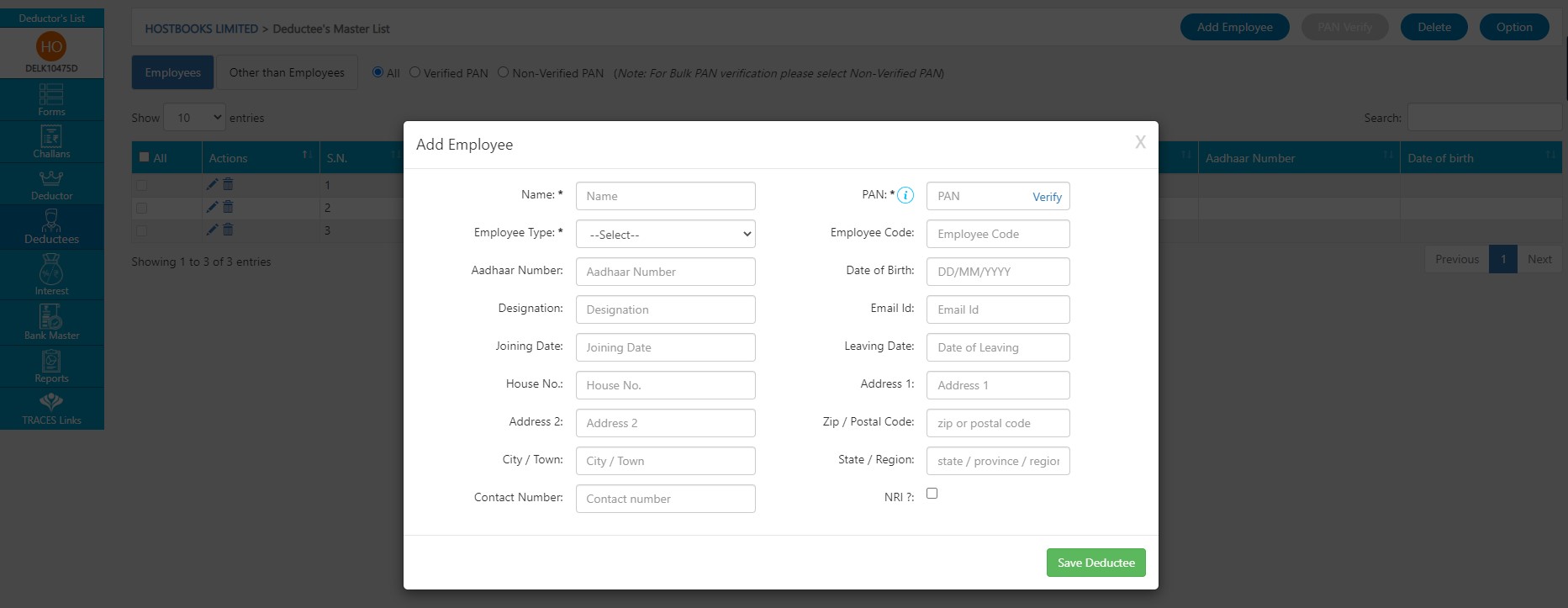Viewport: 1568px width, 608px height.
Task: Click the HOSTBOOKS LIMITED breadcrumb link
Action: [x=201, y=29]
